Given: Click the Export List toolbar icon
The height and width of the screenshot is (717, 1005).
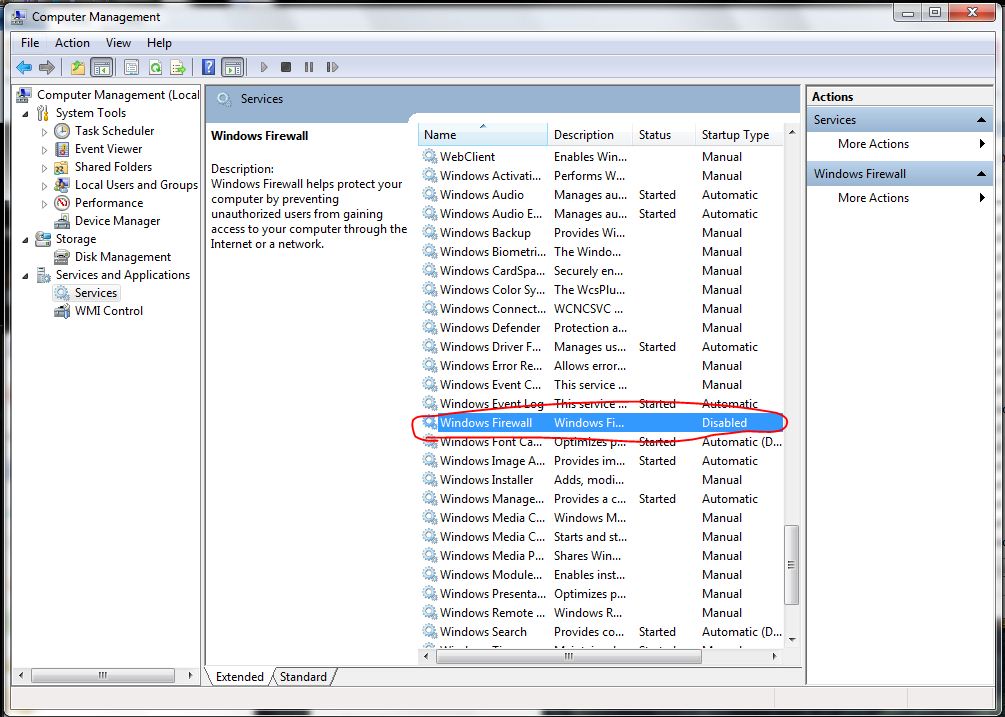Looking at the screenshot, I should click(178, 67).
